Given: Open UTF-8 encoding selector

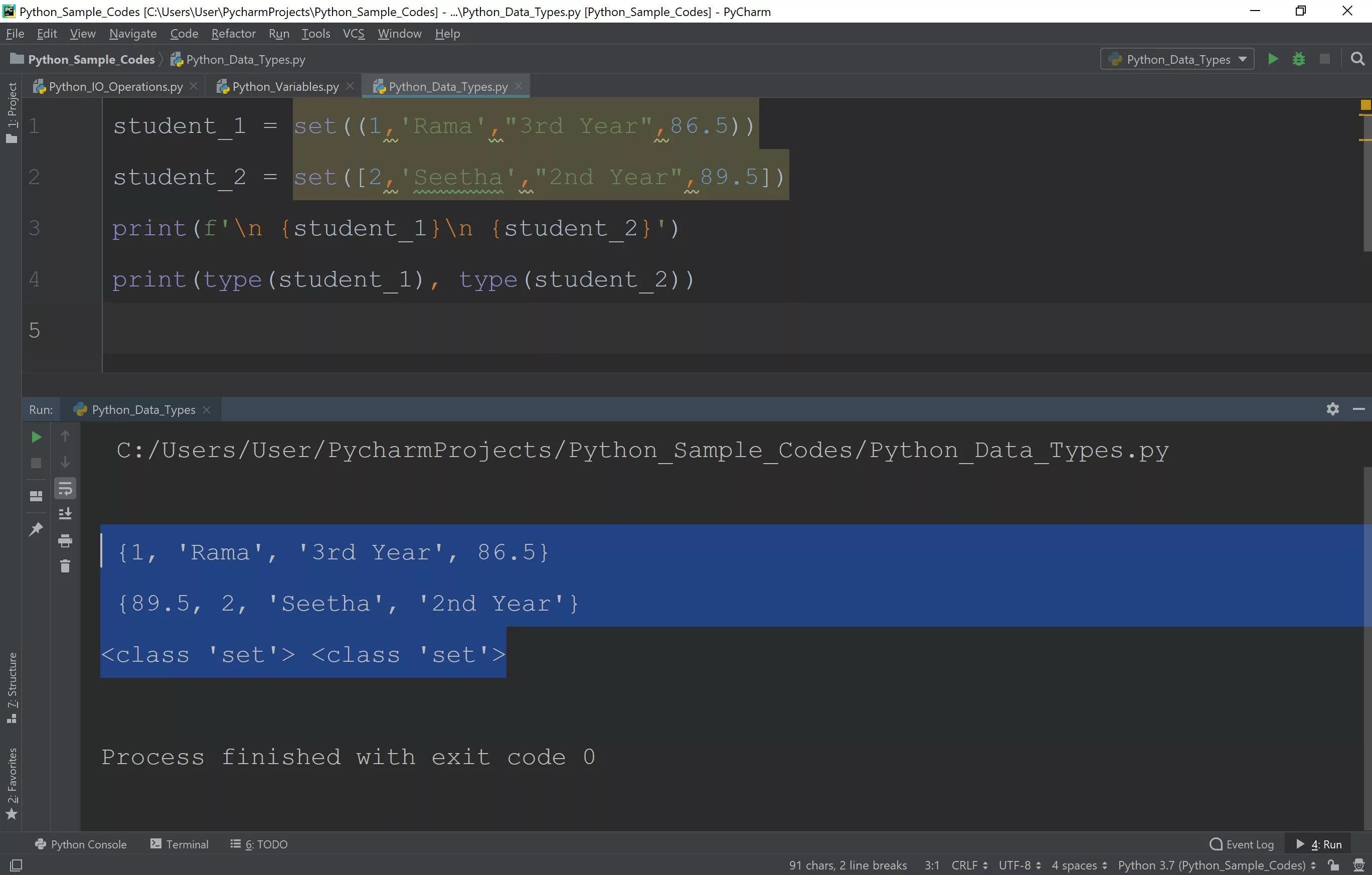Looking at the screenshot, I should click(1019, 865).
